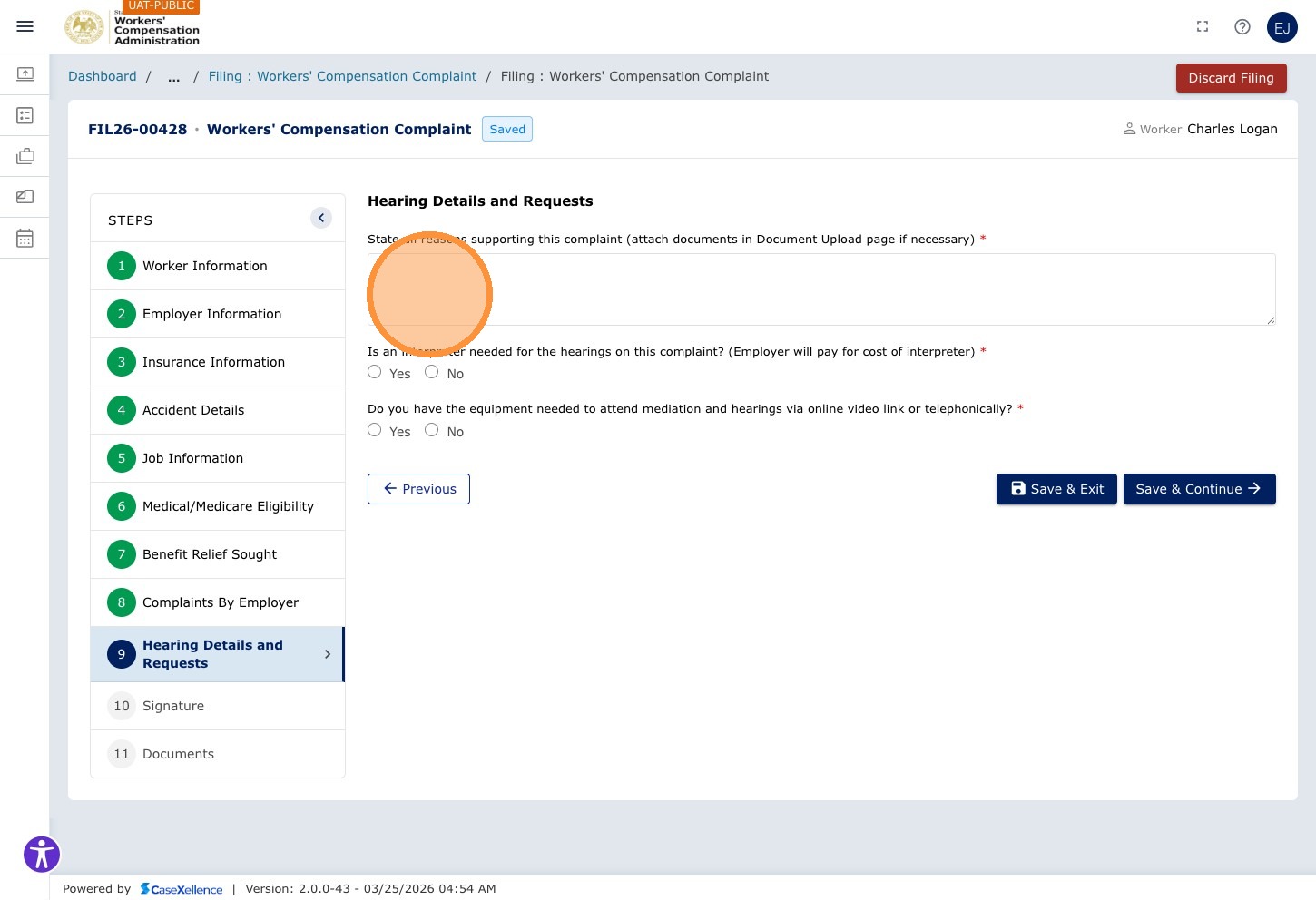Open the upload sidebar icon
This screenshot has height=900, width=1316.
click(x=25, y=73)
